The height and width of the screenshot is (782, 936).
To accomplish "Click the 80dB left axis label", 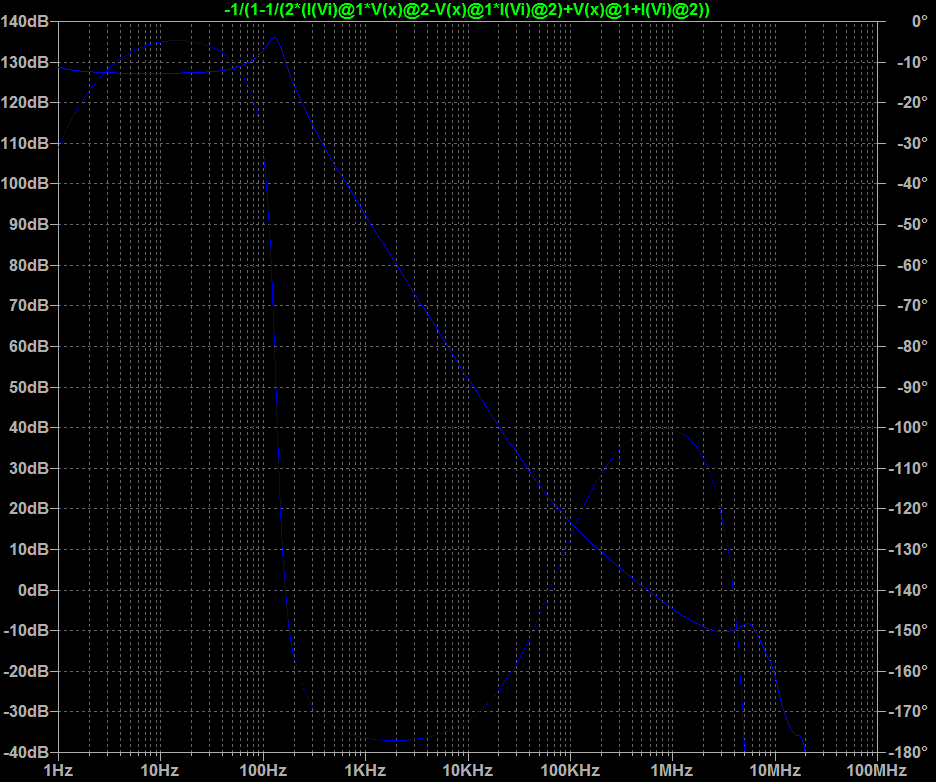I will coord(29,265).
